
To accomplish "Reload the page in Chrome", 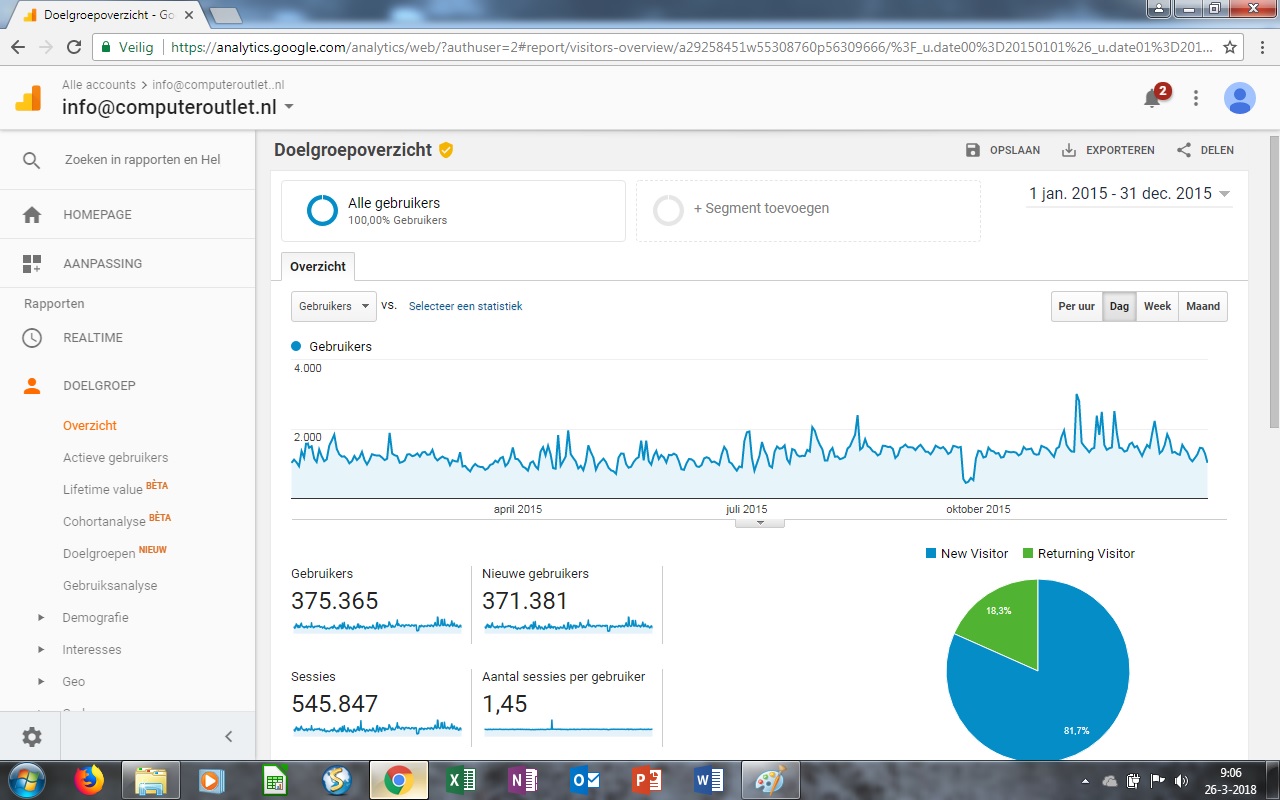I will (74, 47).
